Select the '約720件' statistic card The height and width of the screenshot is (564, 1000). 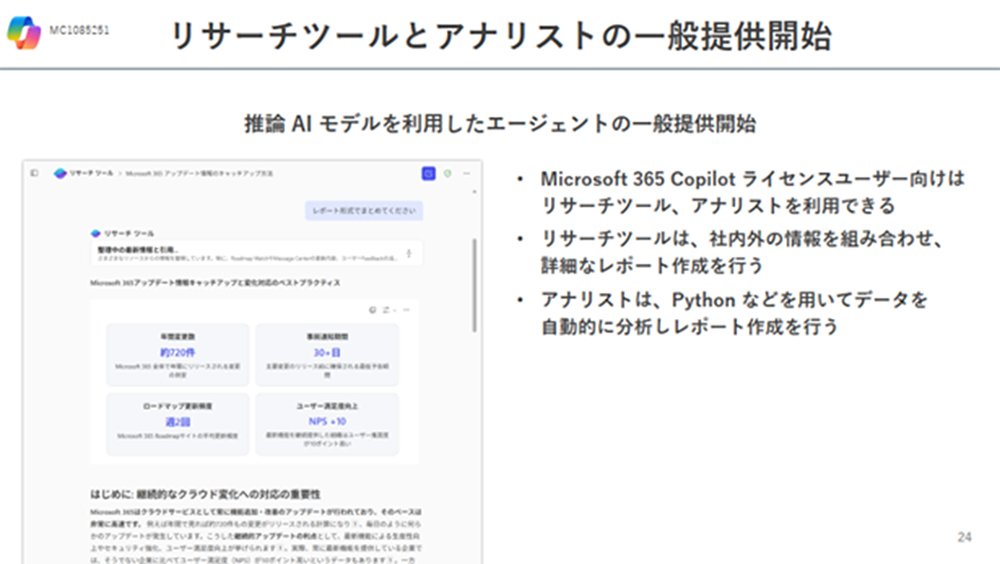[177, 354]
